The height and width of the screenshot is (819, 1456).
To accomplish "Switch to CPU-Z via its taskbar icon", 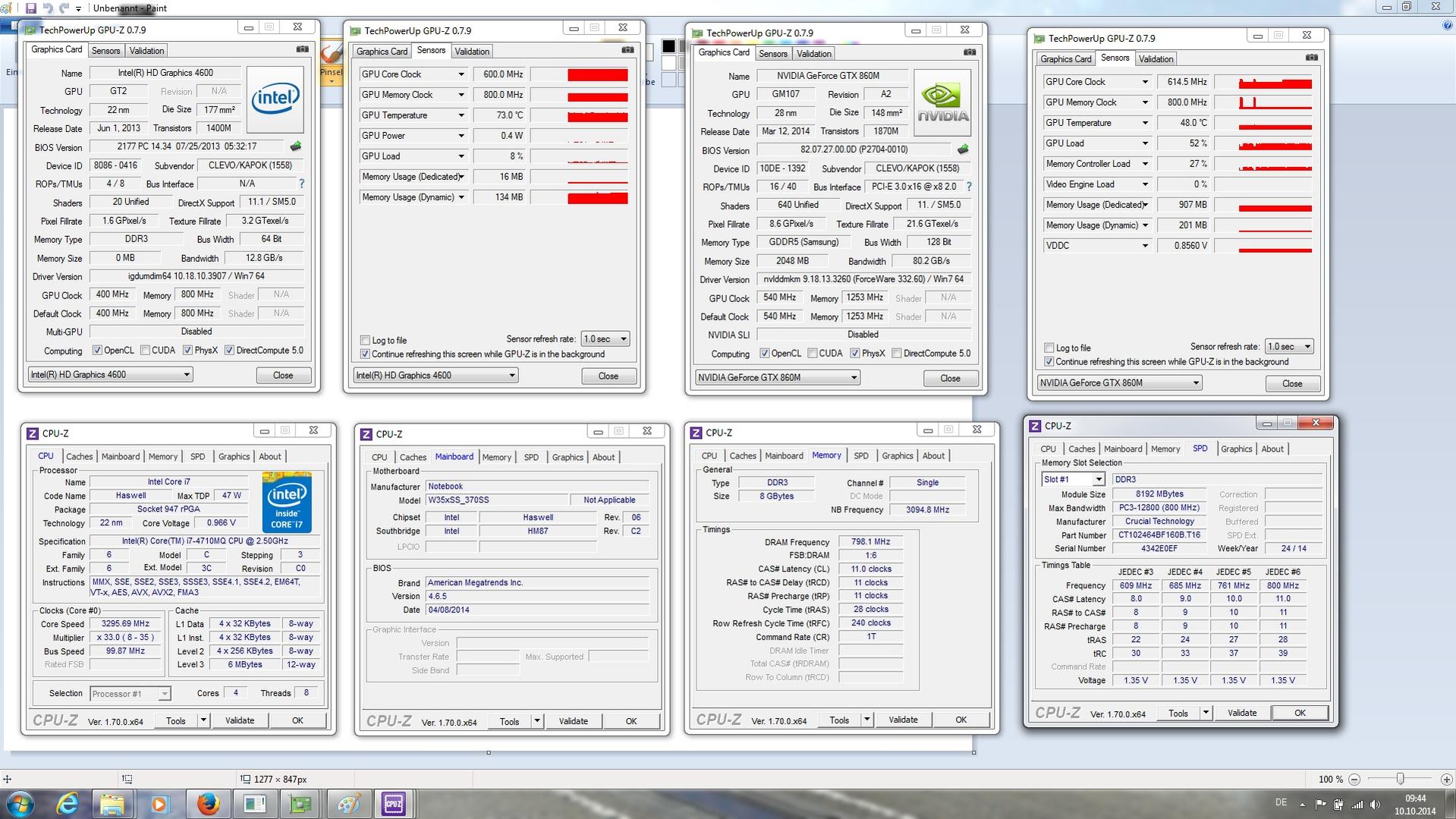I will click(x=394, y=804).
